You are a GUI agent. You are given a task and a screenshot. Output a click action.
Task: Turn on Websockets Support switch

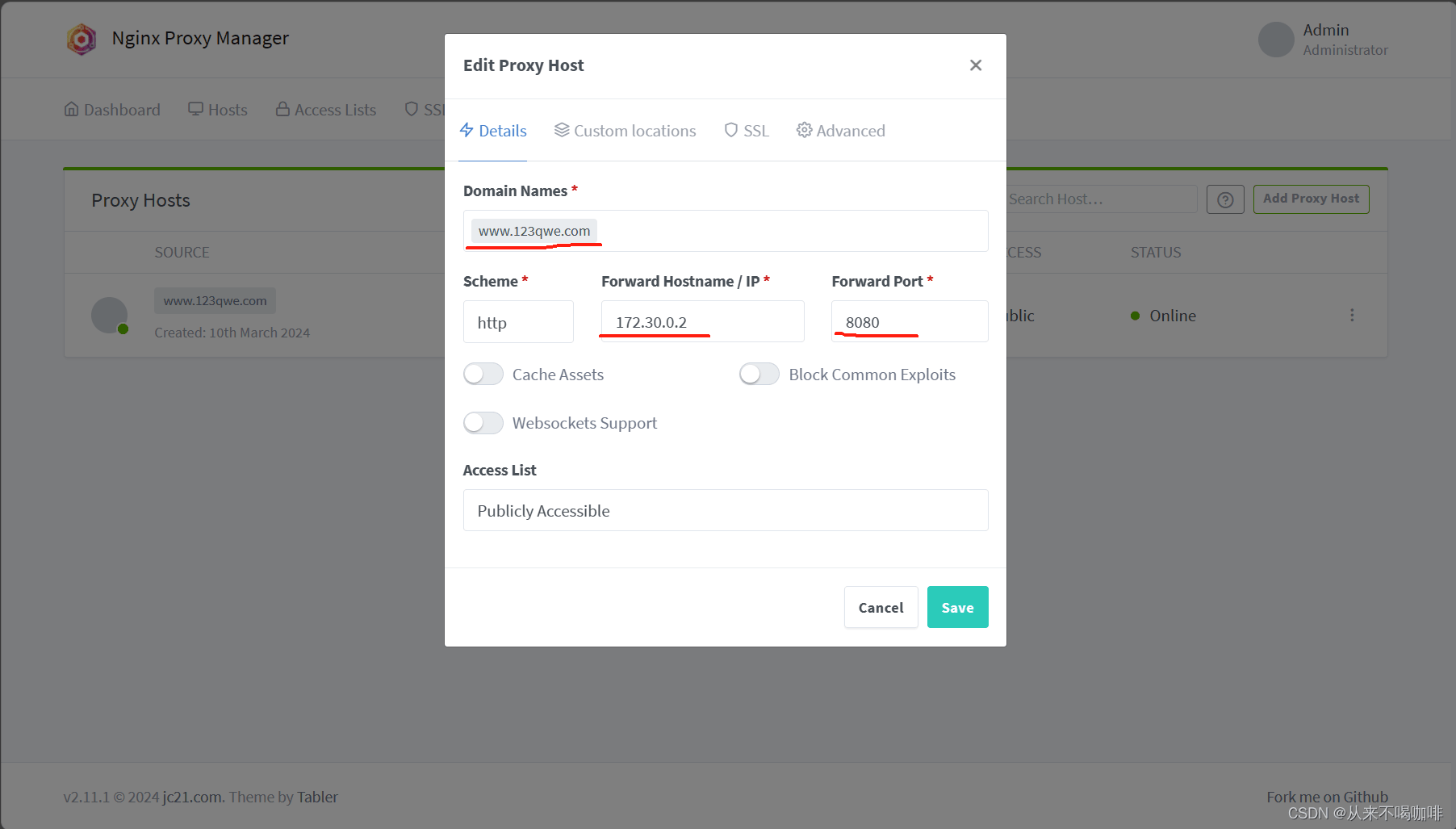coord(483,422)
